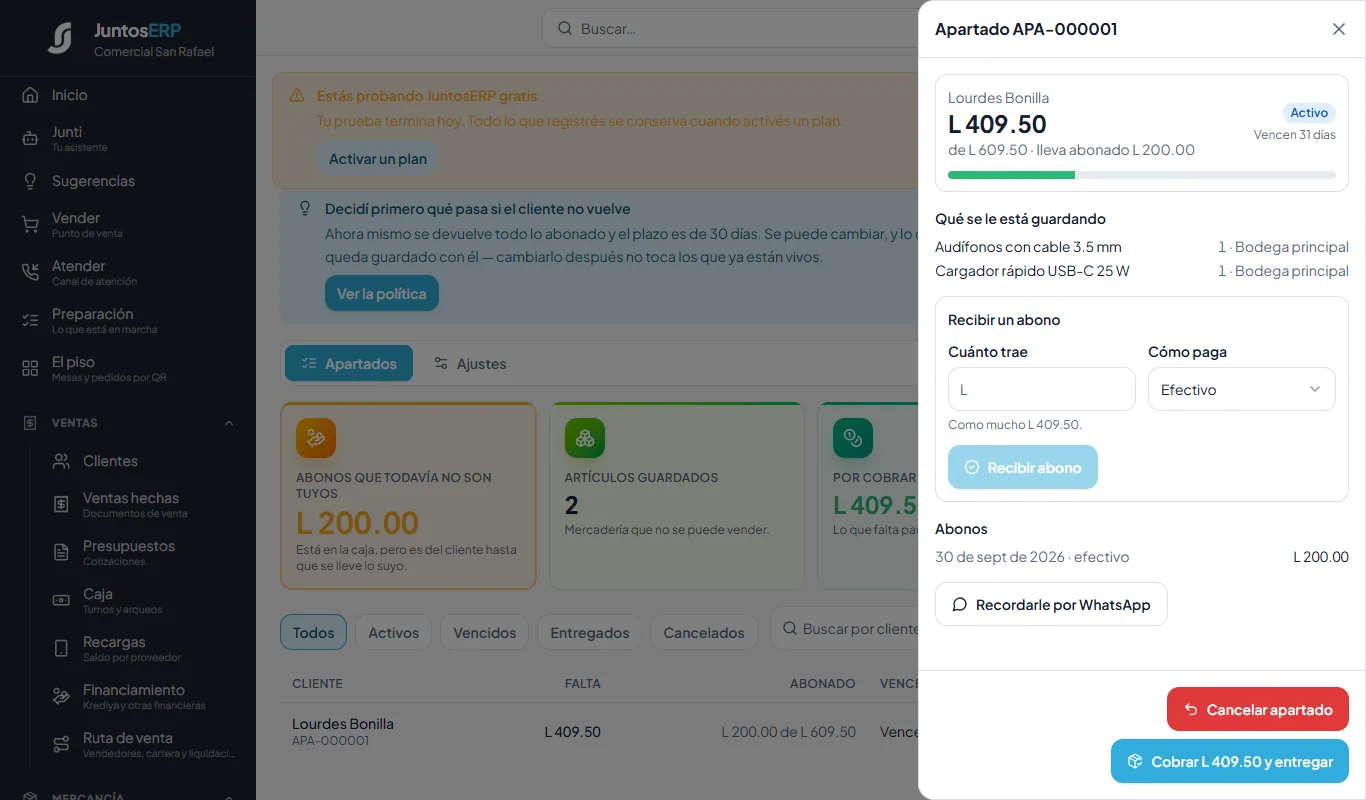Click Recordarle por WhatsApp button
The height and width of the screenshot is (800, 1366).
click(x=1051, y=604)
